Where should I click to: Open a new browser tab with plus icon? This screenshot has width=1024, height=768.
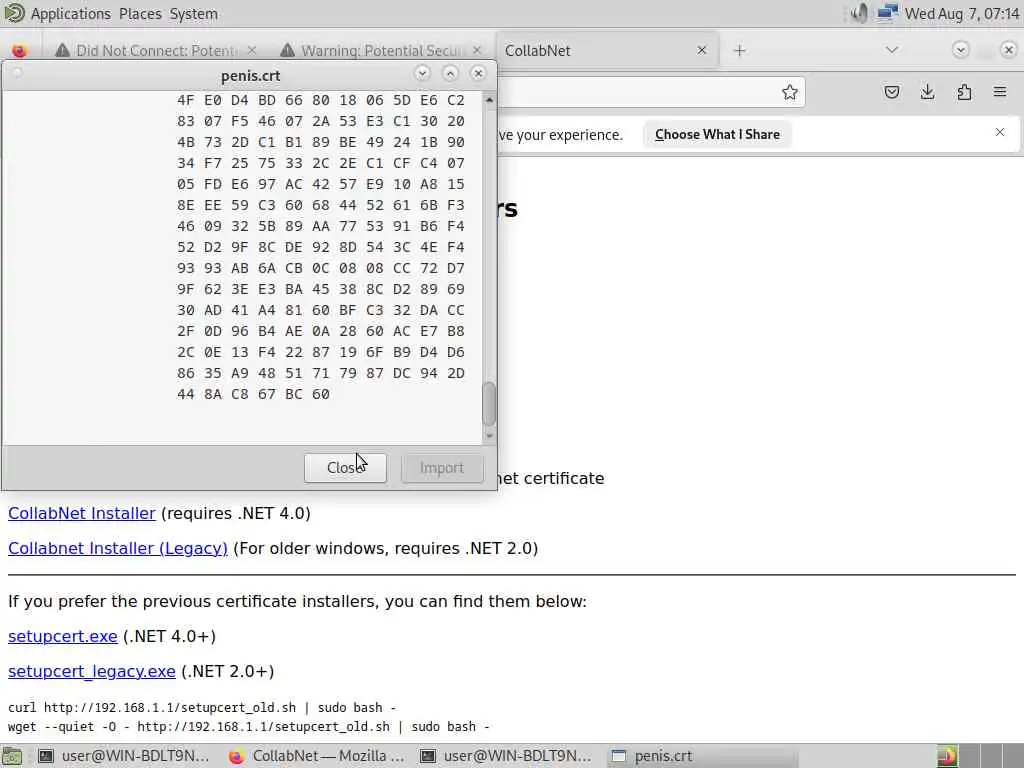click(x=739, y=50)
